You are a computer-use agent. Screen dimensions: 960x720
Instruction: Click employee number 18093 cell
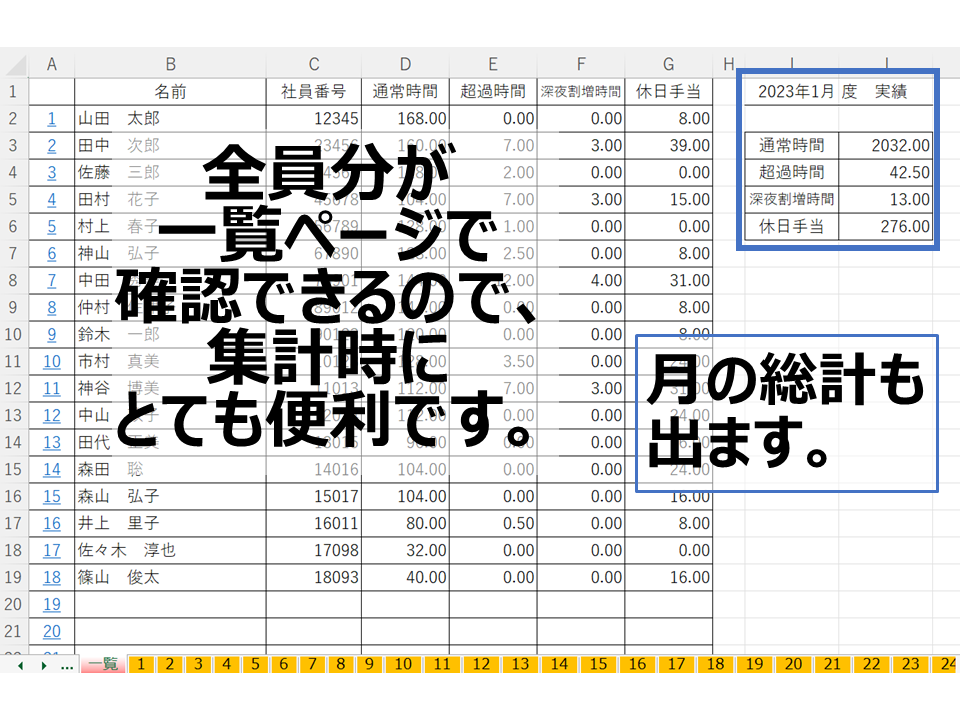pyautogui.click(x=313, y=577)
